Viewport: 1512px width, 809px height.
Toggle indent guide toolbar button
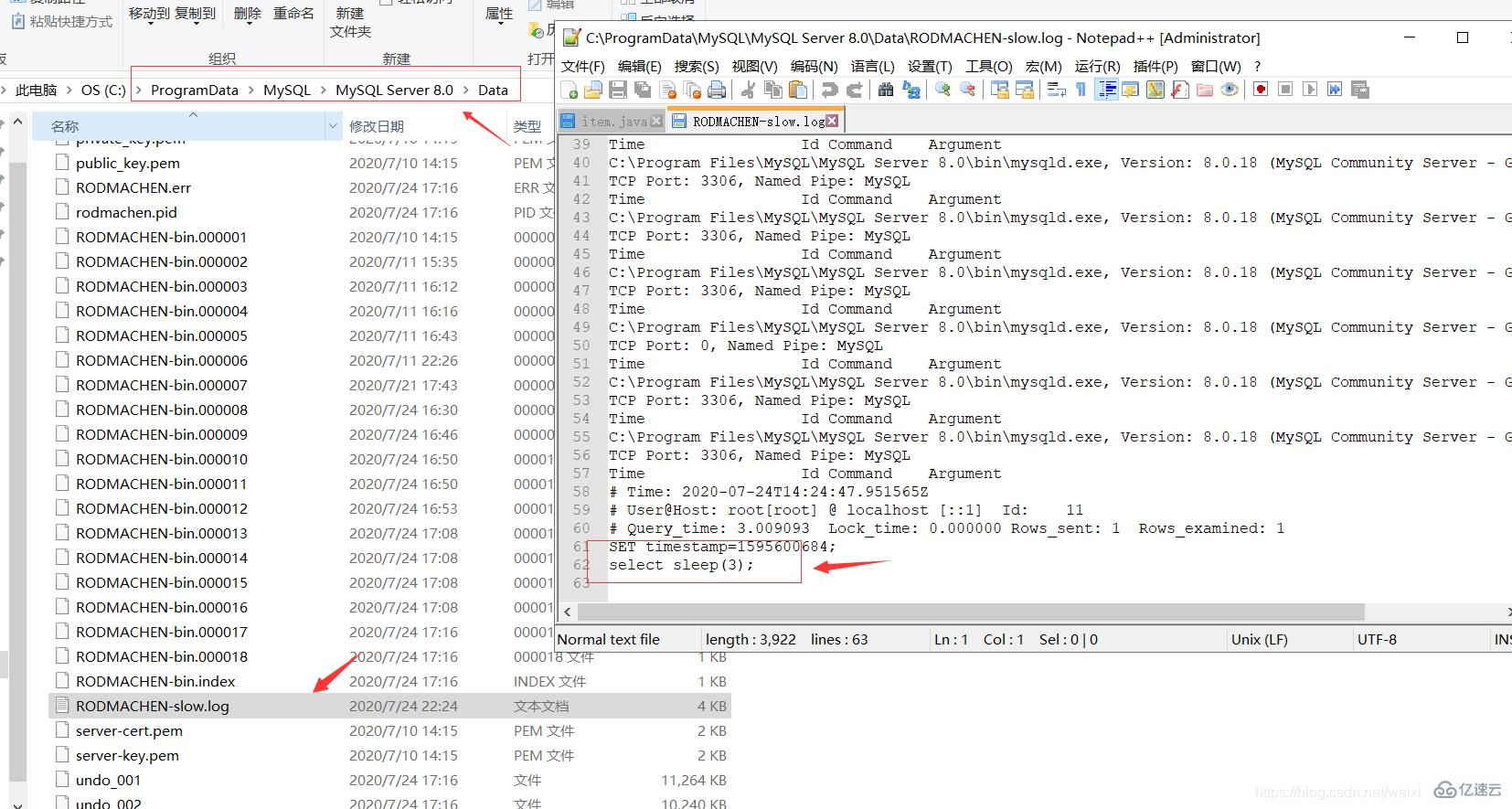coord(1106,90)
